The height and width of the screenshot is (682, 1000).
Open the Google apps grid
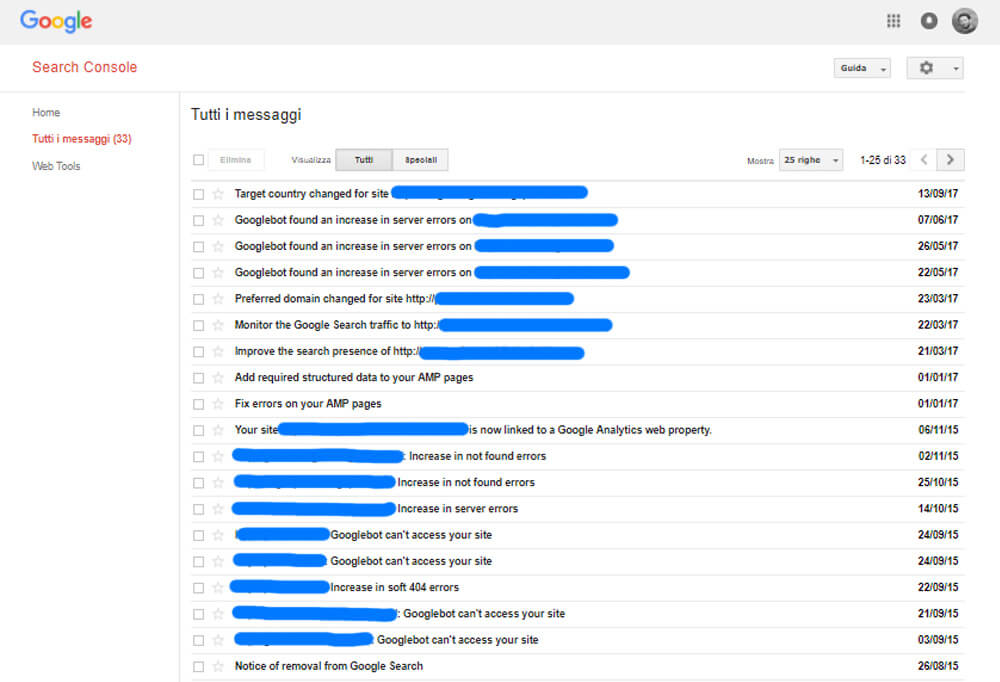(893, 21)
